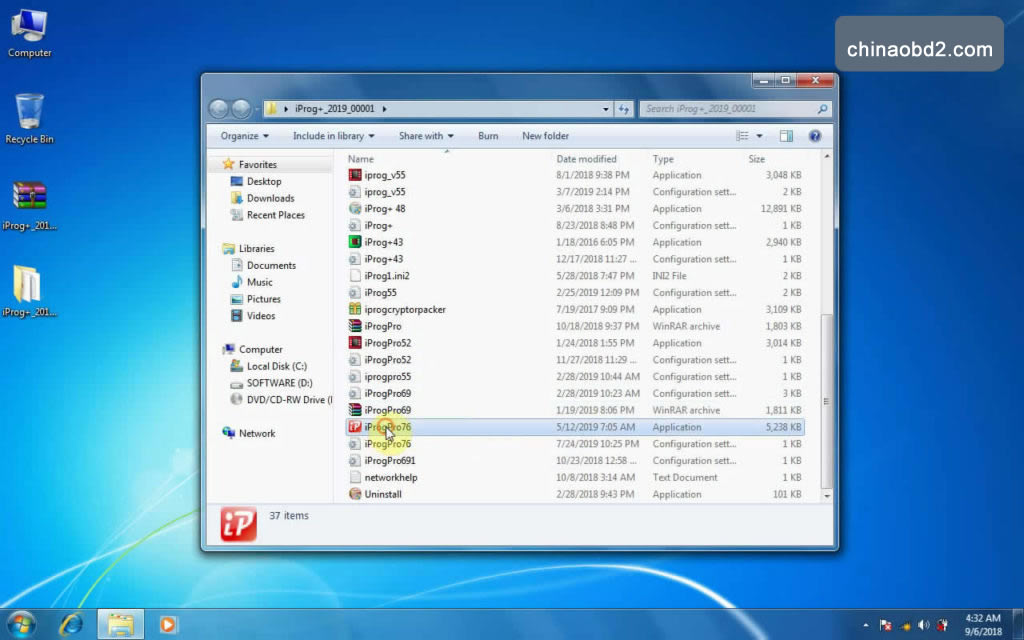
Task: Open Desktop in the navigation pane
Action: [x=264, y=182]
